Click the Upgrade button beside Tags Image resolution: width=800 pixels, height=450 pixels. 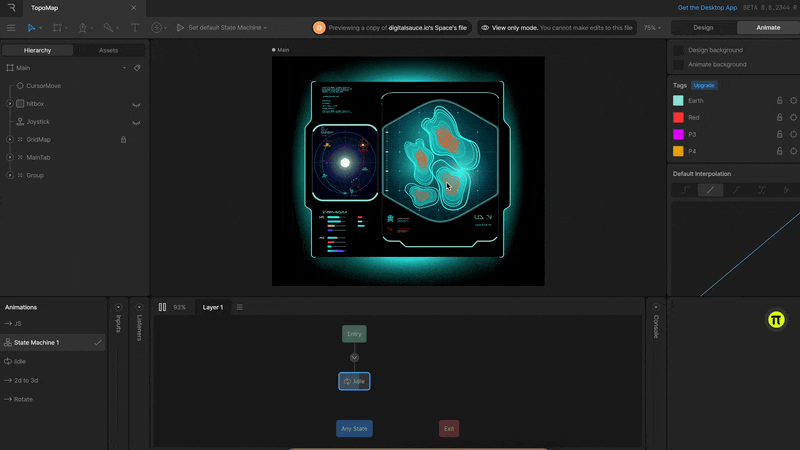tap(704, 85)
